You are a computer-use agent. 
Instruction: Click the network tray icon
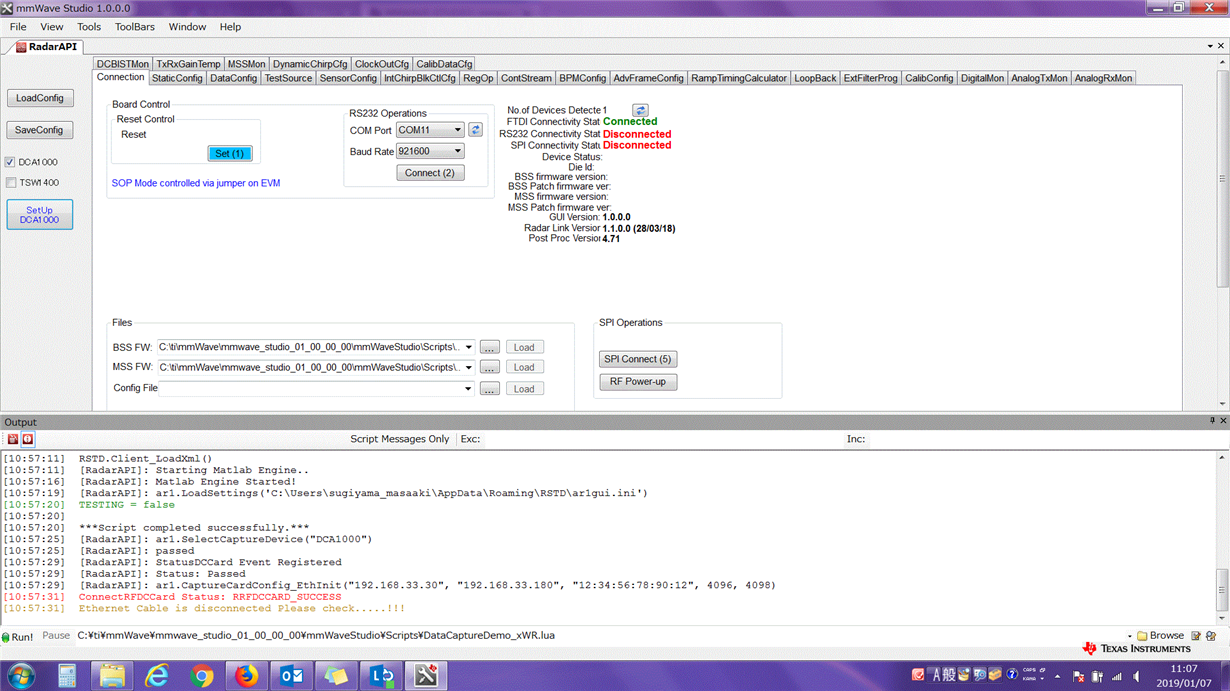click(1117, 676)
